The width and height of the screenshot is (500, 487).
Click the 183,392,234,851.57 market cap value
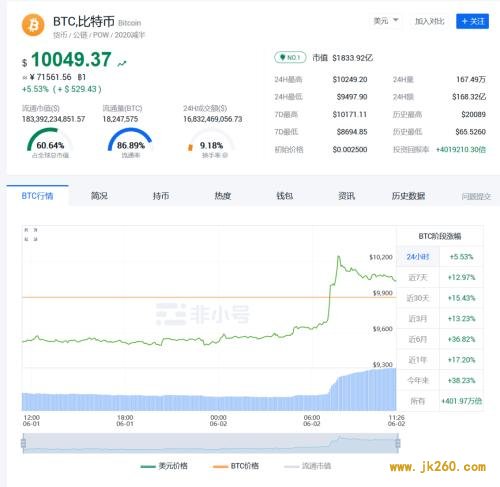pos(54,119)
